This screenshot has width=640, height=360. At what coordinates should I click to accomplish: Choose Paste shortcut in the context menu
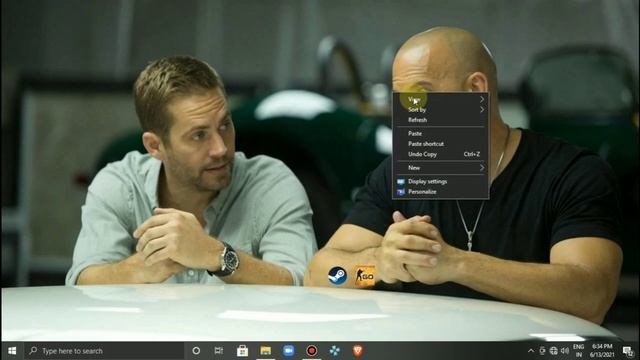[x=440, y=144]
